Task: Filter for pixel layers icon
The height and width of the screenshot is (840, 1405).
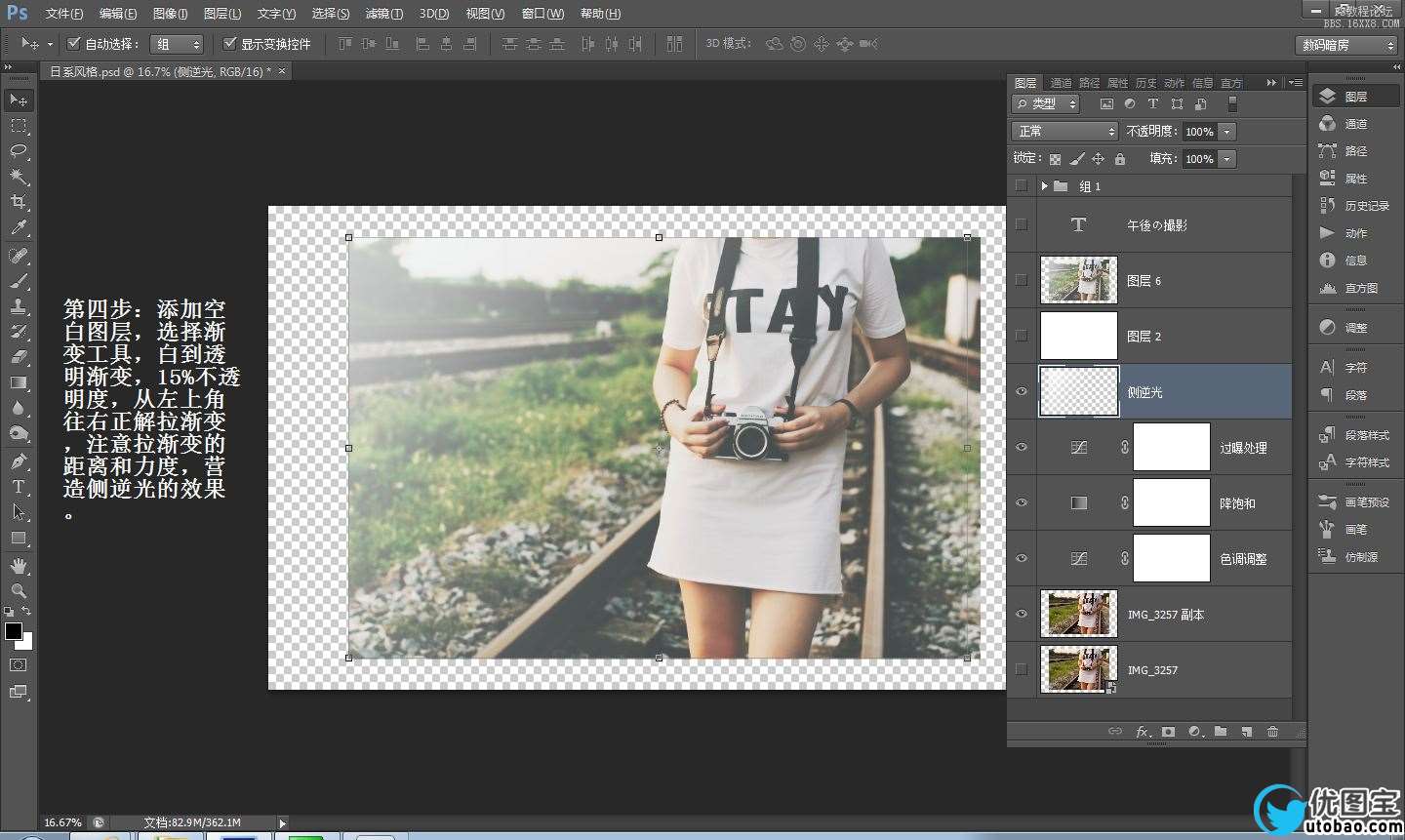Action: point(1106,103)
